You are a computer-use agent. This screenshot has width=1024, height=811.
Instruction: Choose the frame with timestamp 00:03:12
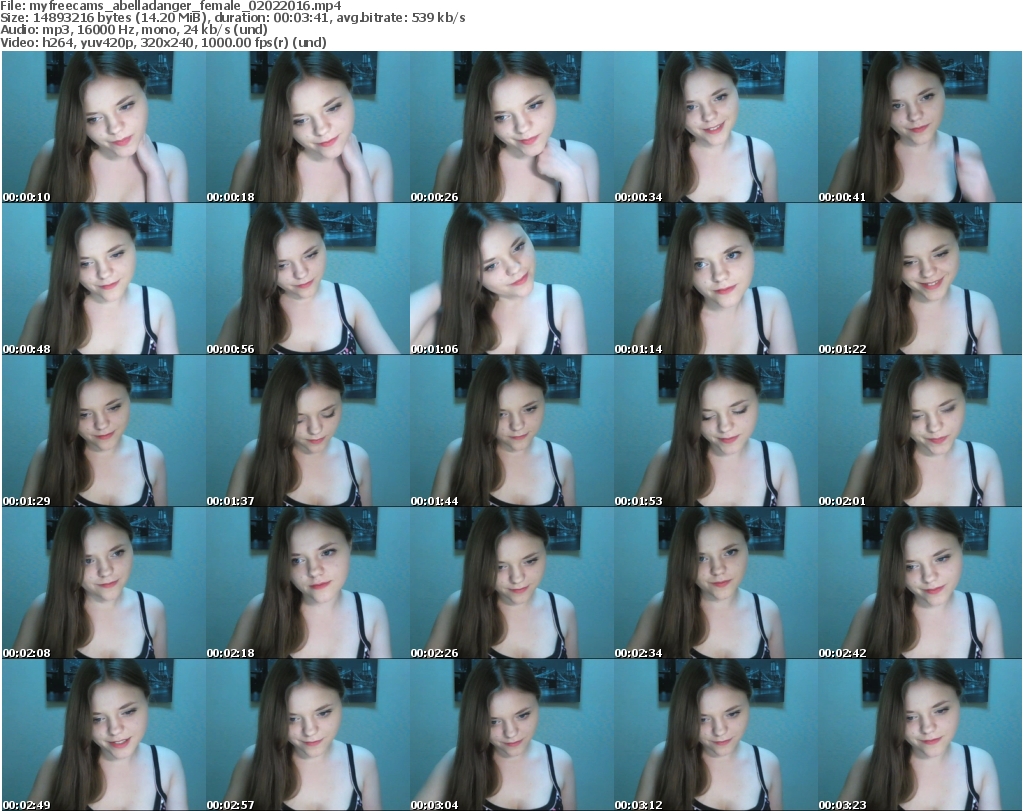[716, 735]
